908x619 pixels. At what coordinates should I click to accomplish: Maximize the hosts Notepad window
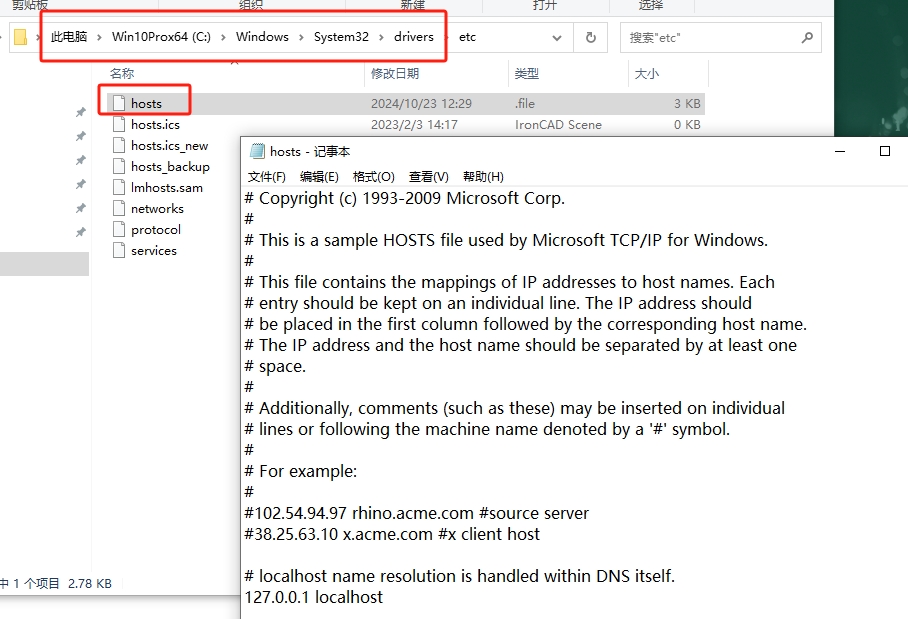tap(884, 152)
